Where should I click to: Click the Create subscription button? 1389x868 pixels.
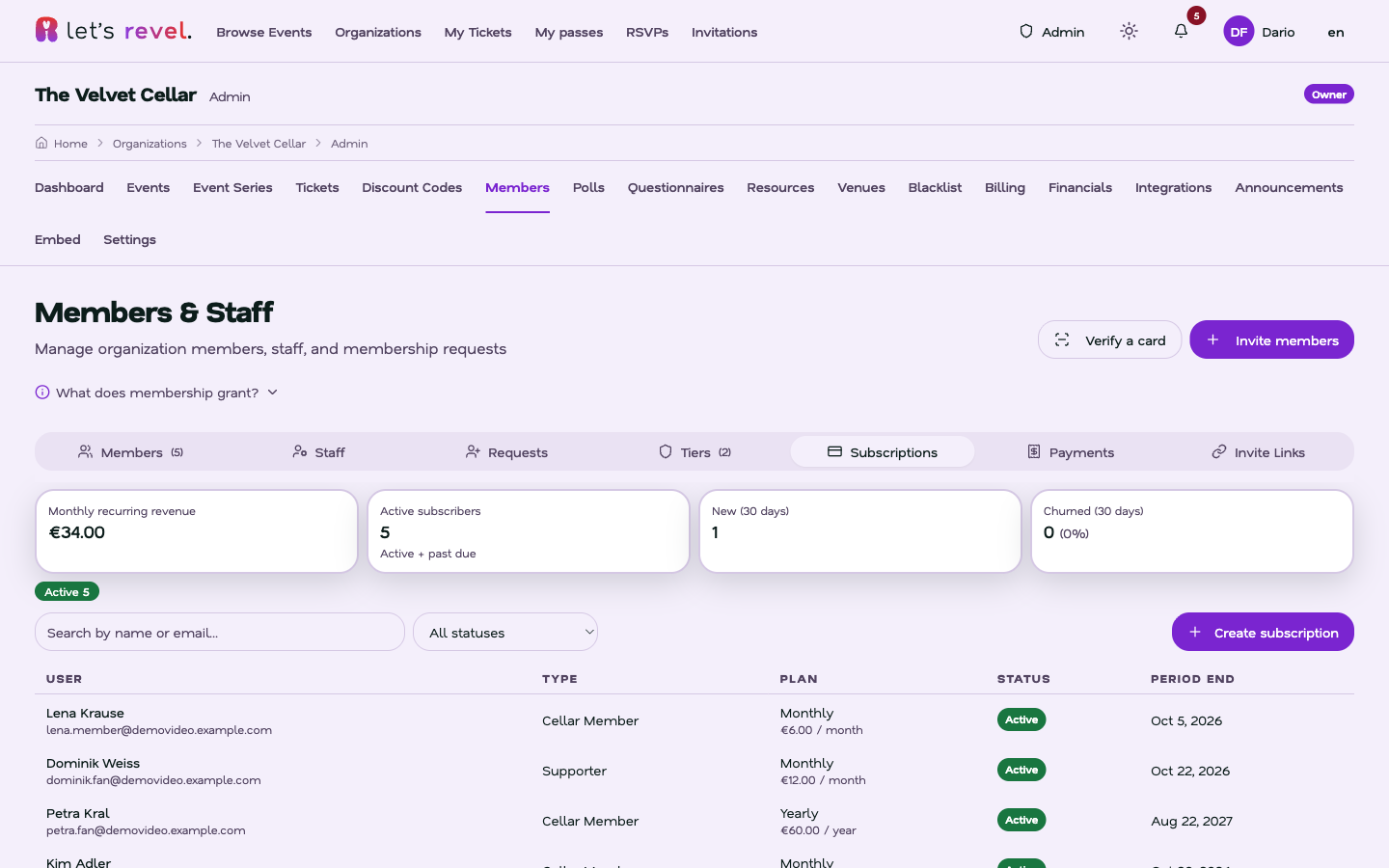point(1263,632)
